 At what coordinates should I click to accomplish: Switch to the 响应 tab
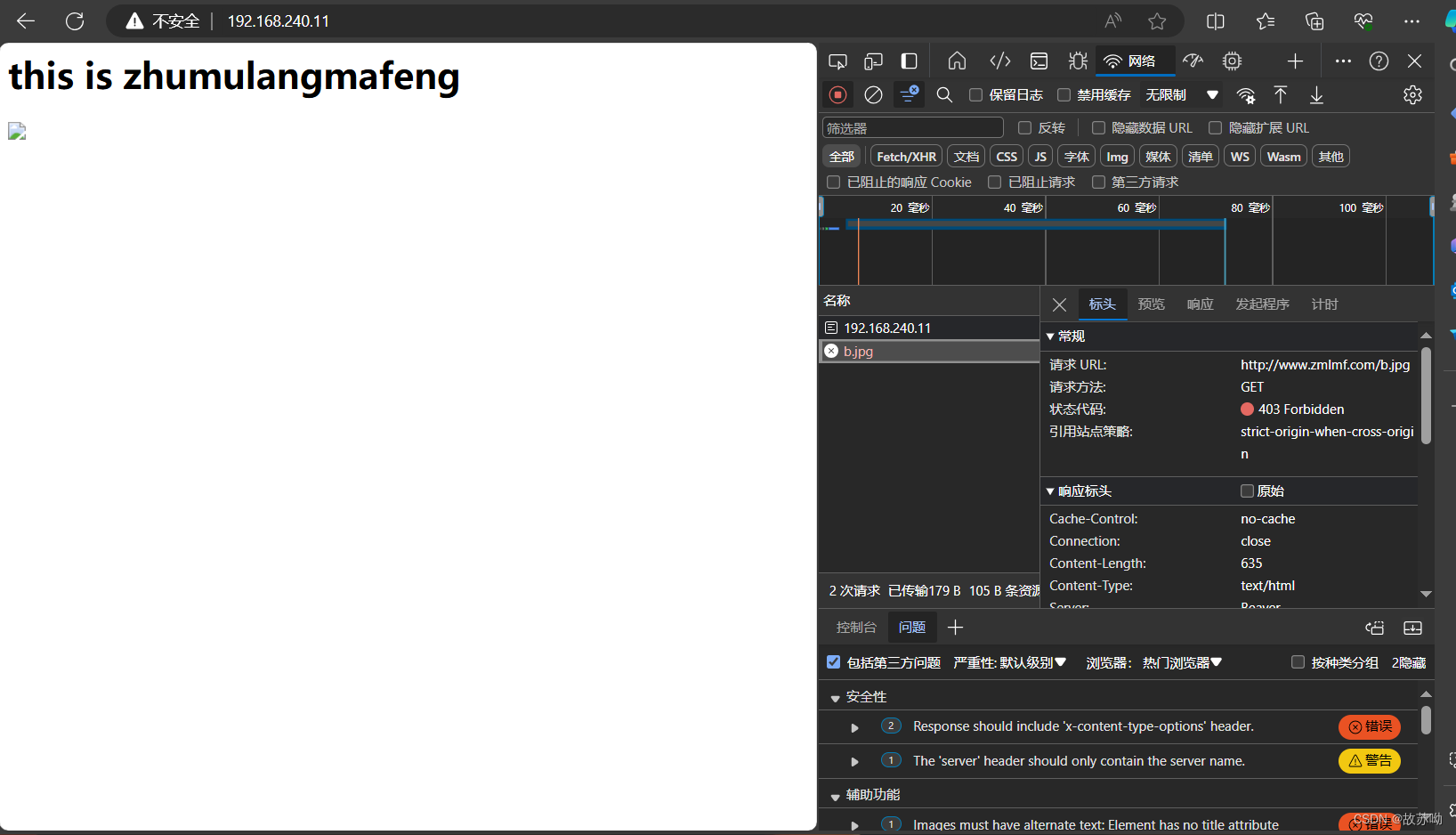(x=1200, y=304)
